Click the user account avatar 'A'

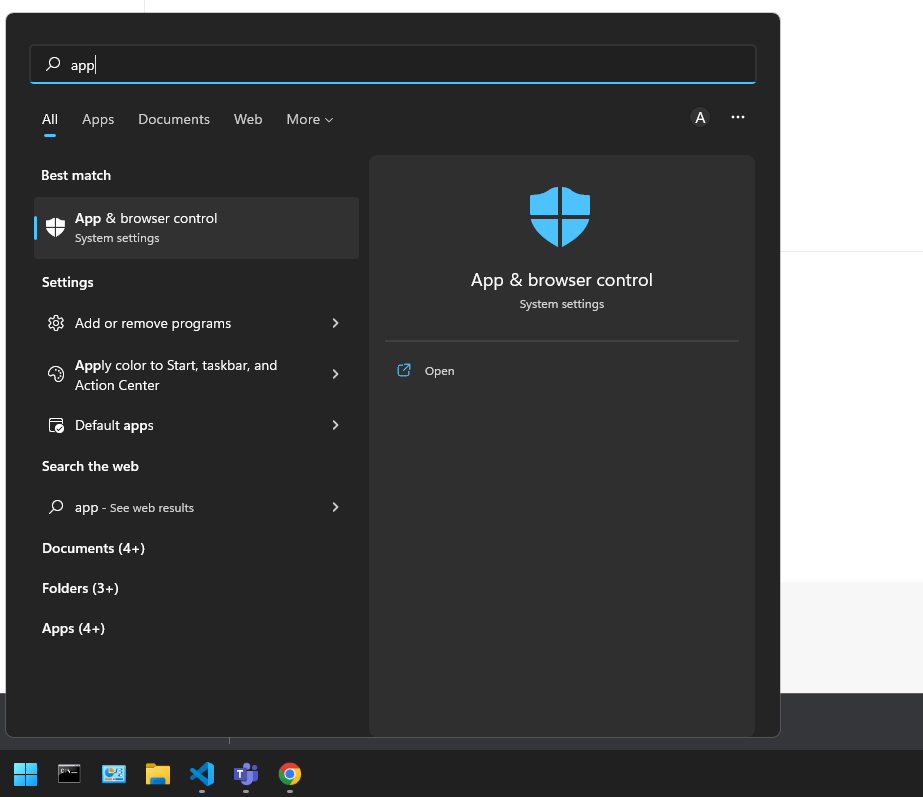click(699, 118)
